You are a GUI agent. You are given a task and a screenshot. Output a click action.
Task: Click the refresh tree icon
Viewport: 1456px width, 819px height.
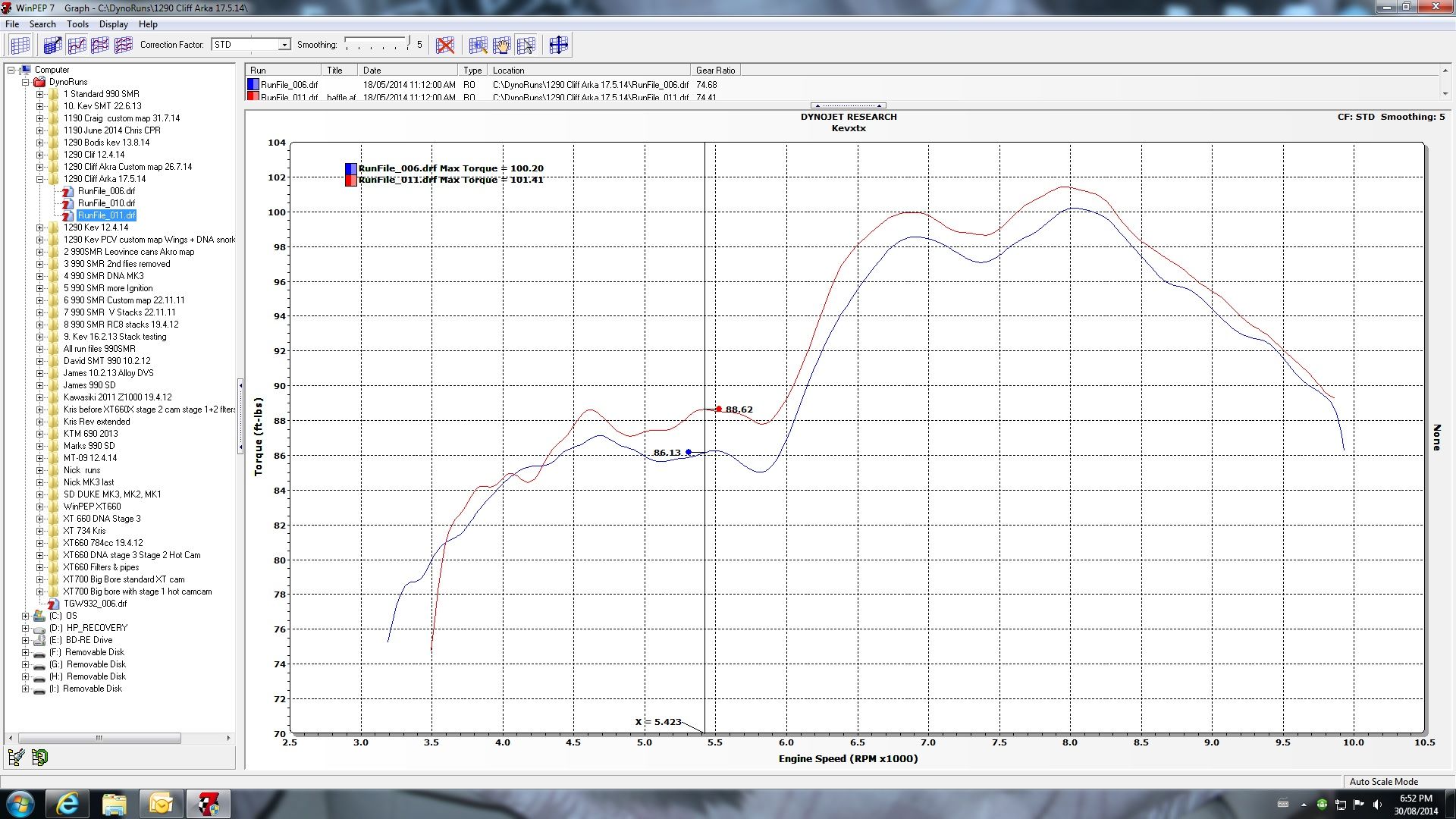(40, 757)
